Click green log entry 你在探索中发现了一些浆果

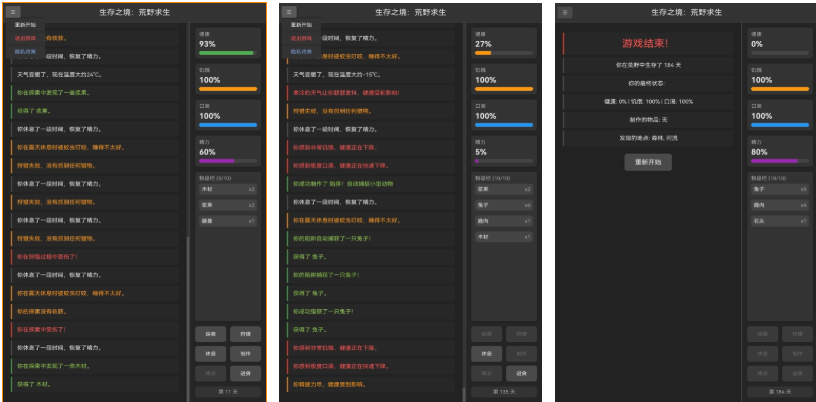[x=95, y=93]
